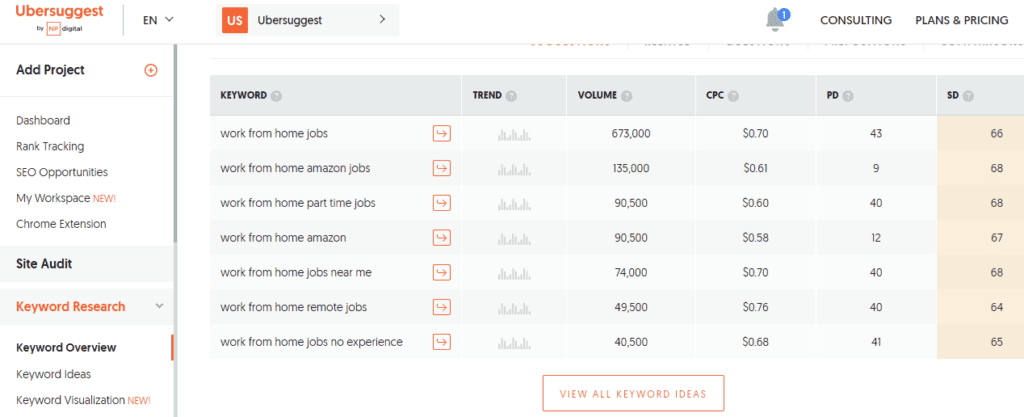This screenshot has width=1024, height=417.
Task: Click the 135,000 volume value
Action: click(x=631, y=168)
